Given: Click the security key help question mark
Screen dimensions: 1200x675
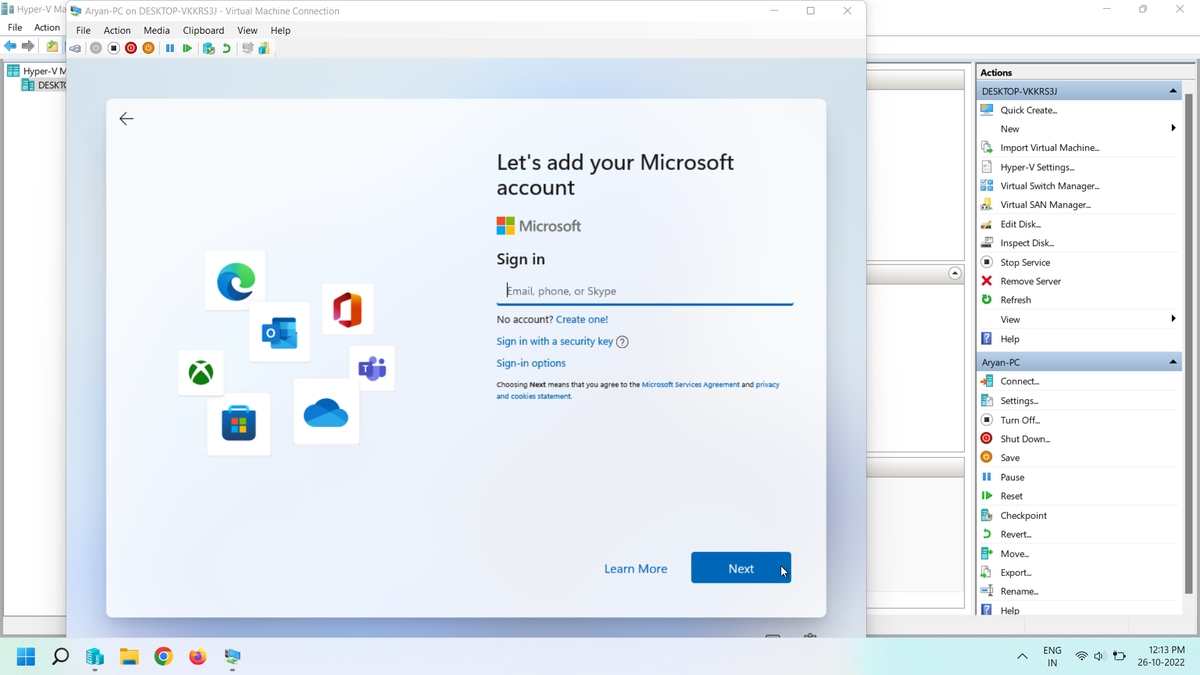Looking at the screenshot, I should pyautogui.click(x=622, y=342).
